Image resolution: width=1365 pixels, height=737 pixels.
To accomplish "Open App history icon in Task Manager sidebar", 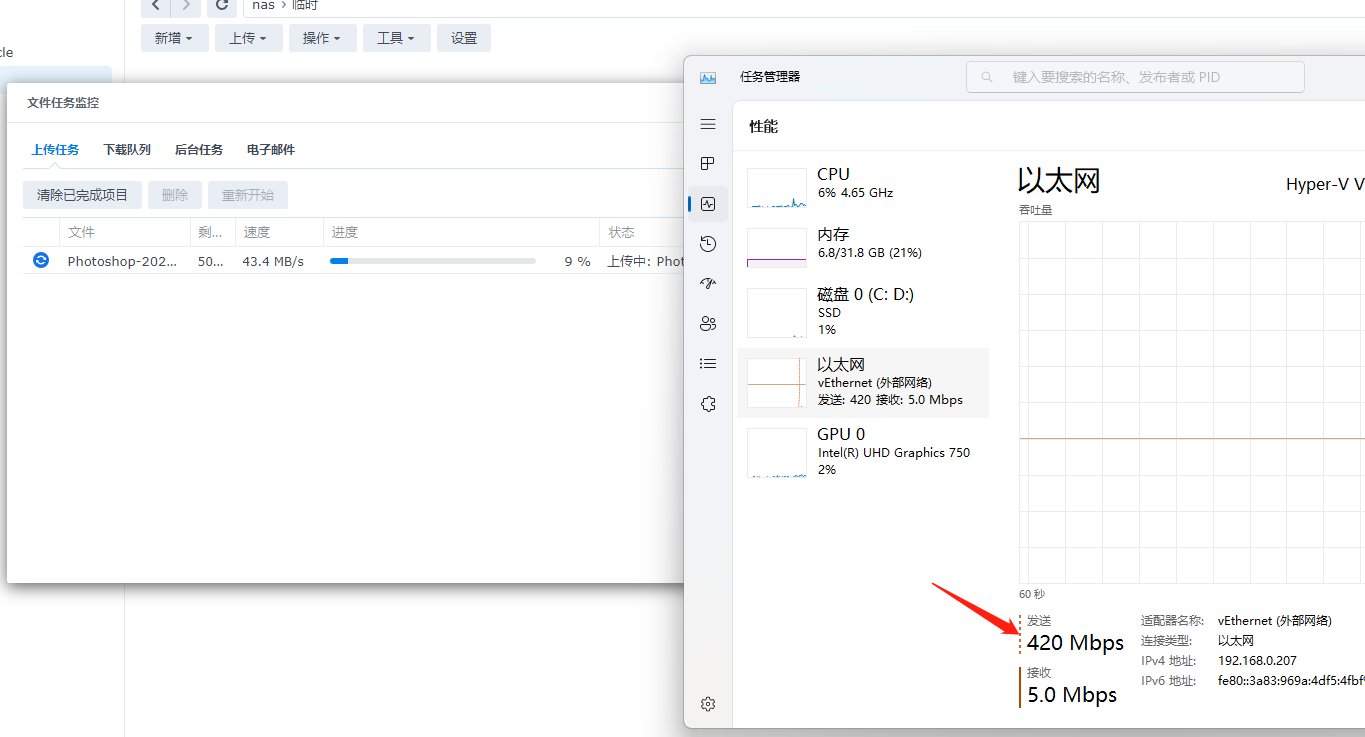I will click(x=708, y=244).
